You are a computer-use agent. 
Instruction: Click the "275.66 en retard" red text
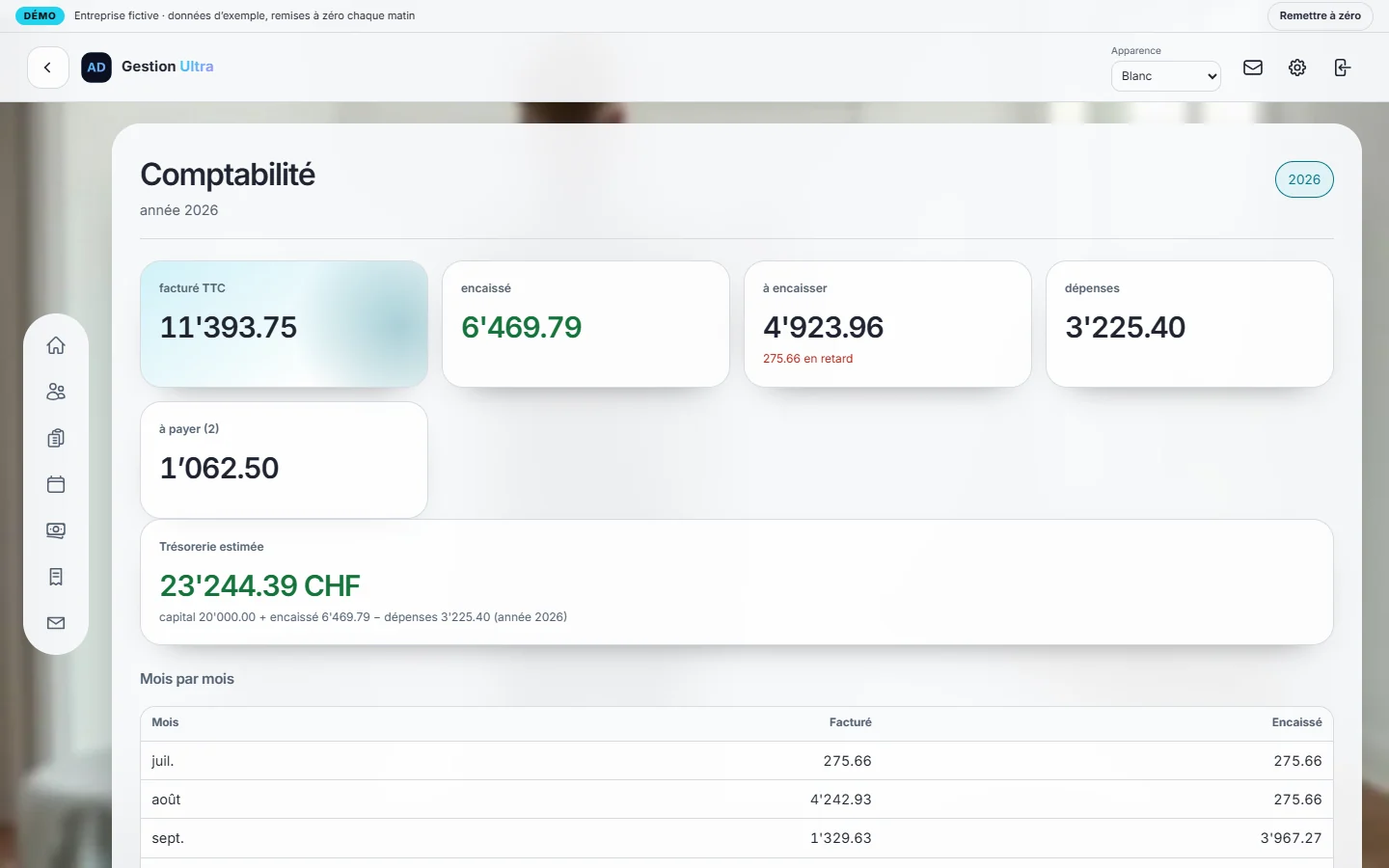point(808,359)
